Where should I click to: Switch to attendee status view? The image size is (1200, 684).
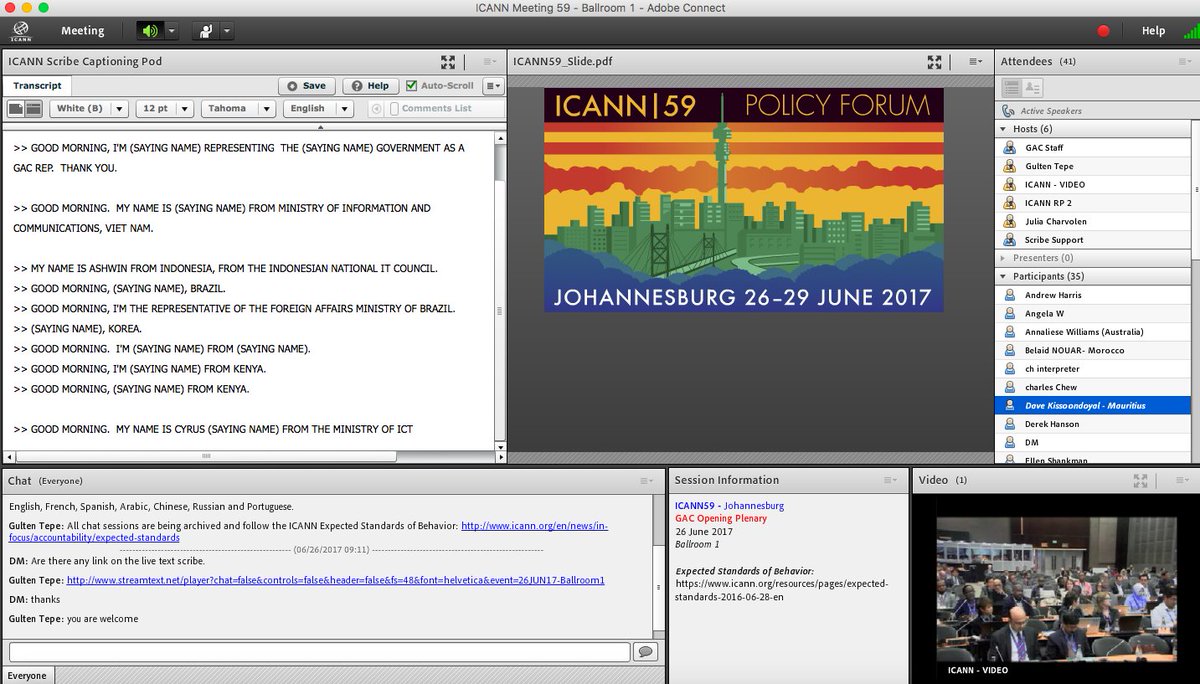coord(1032,88)
